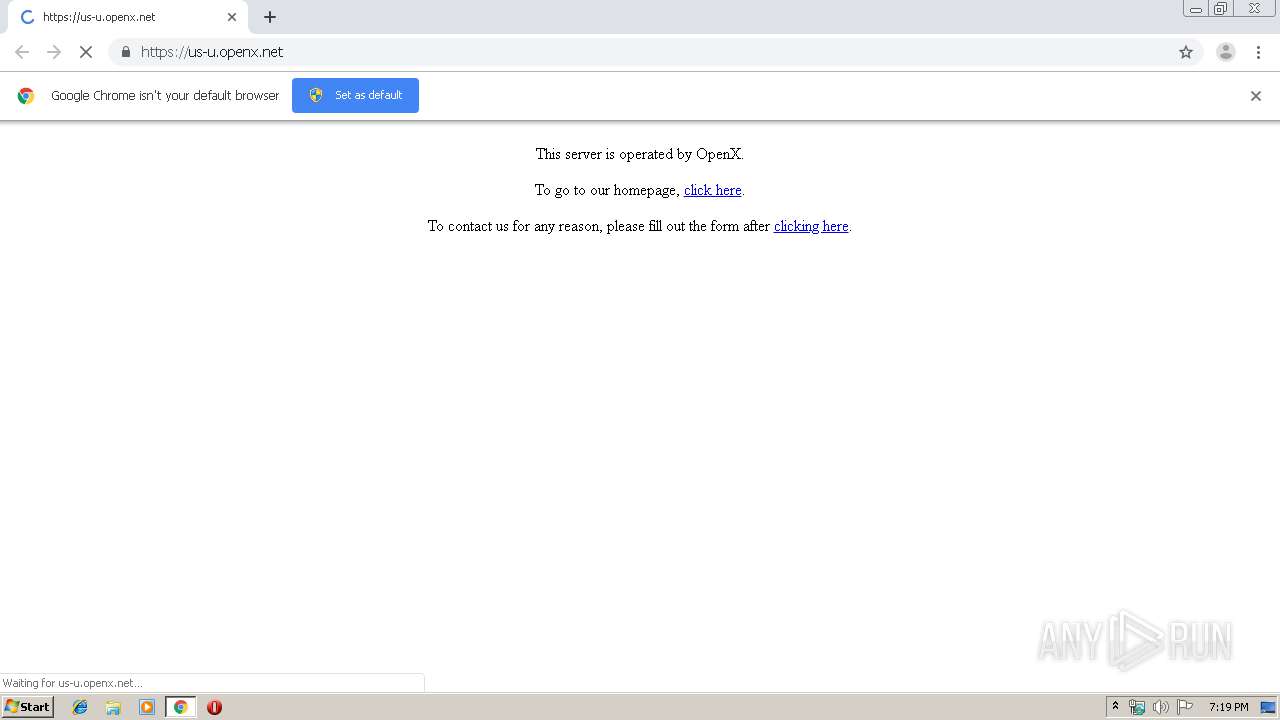Close the Chrome window

1254,9
